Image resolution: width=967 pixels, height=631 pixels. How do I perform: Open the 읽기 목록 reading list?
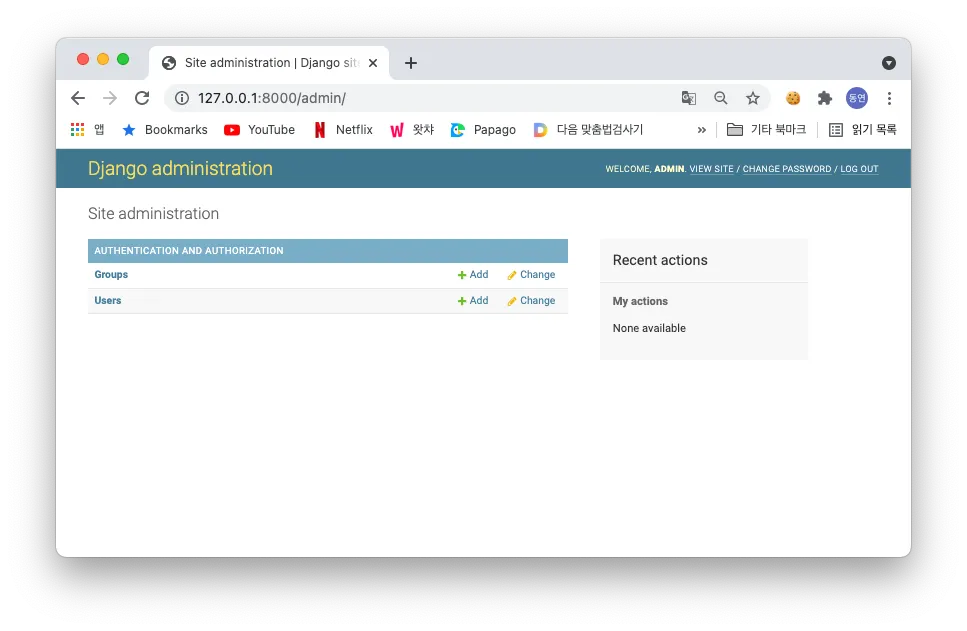pyautogui.click(x=862, y=130)
